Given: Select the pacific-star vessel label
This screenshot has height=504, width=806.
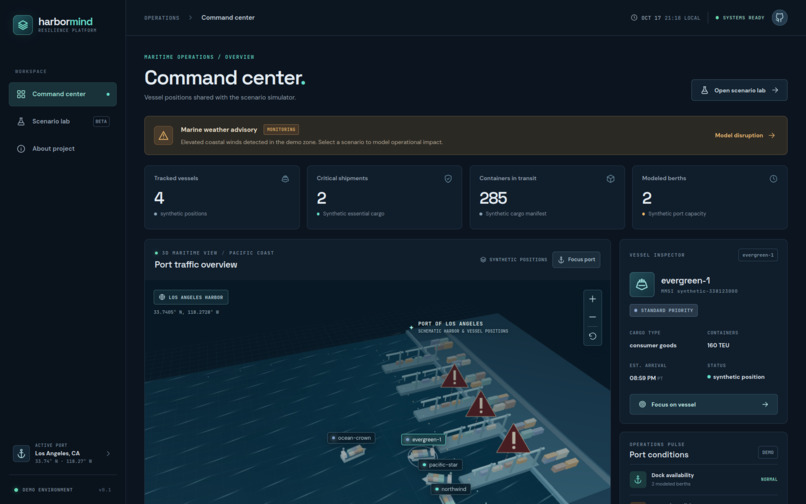Looking at the screenshot, I should (440, 465).
